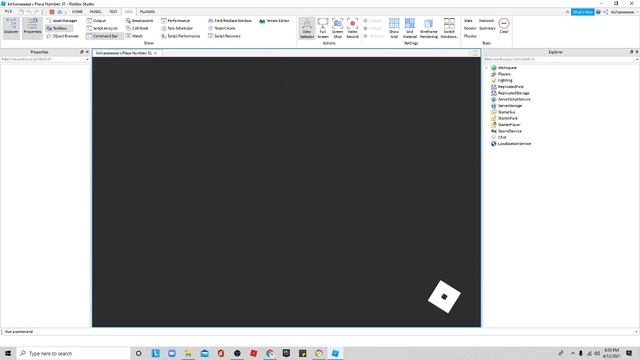The height and width of the screenshot is (360, 640).
Task: Switch to the PLUGINS ribbon tab
Action: [x=147, y=11]
